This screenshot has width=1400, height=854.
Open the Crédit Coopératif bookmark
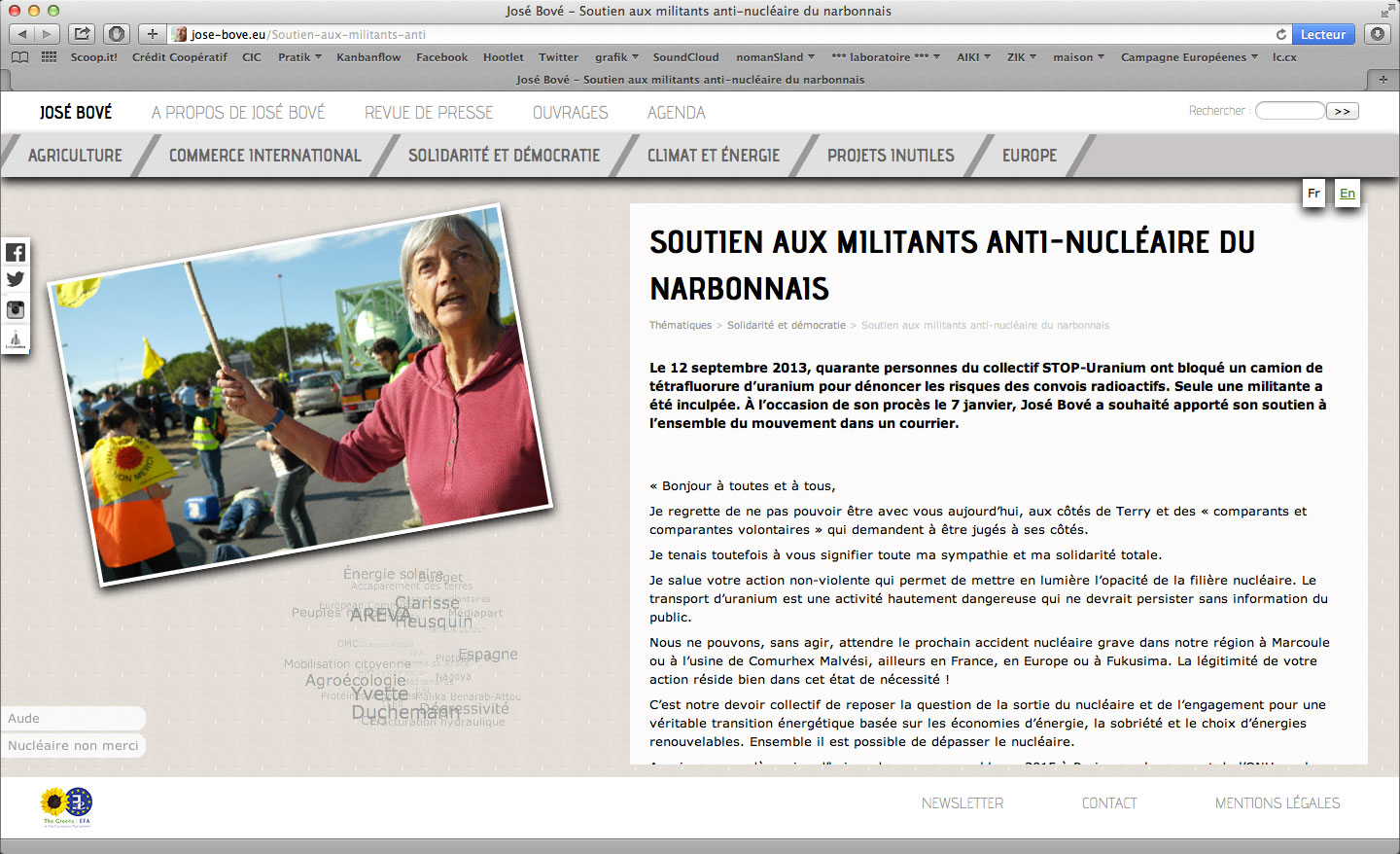(180, 57)
